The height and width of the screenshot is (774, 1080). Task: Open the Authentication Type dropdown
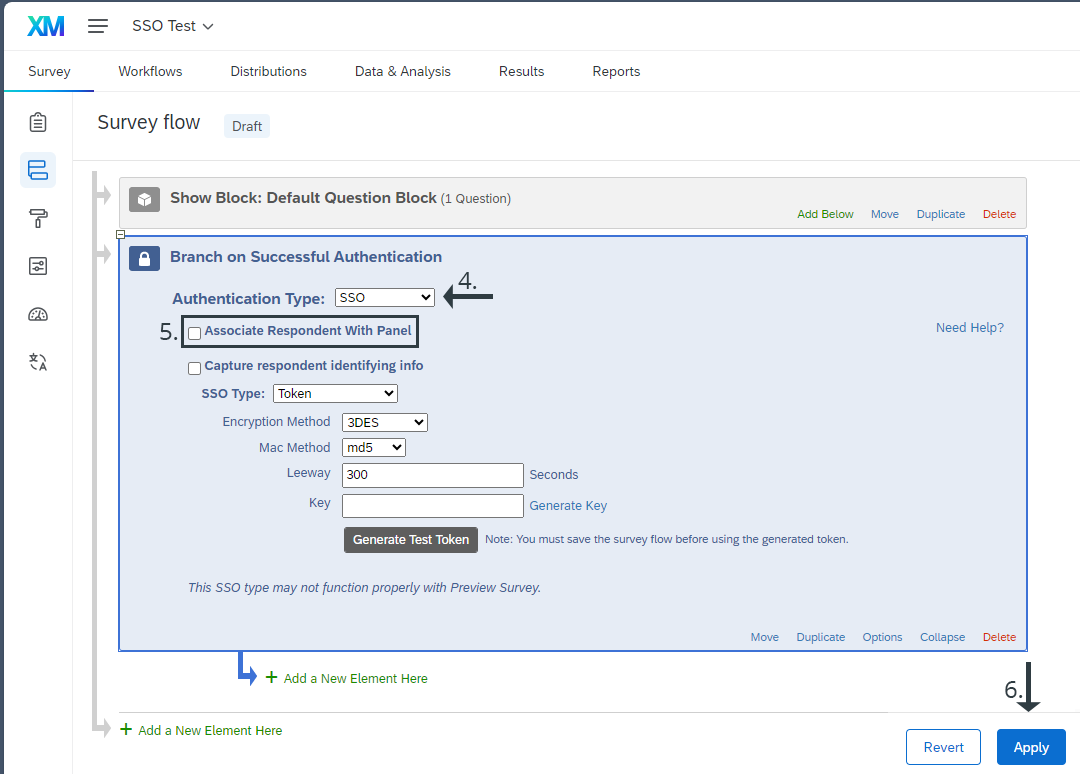[385, 297]
